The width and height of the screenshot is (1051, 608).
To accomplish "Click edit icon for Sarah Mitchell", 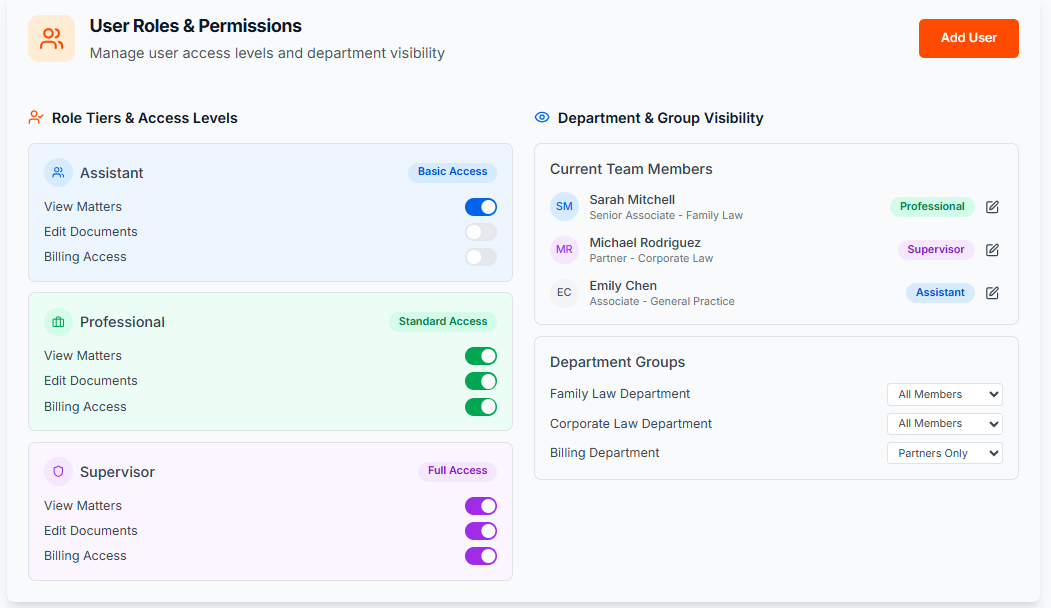I will point(992,207).
